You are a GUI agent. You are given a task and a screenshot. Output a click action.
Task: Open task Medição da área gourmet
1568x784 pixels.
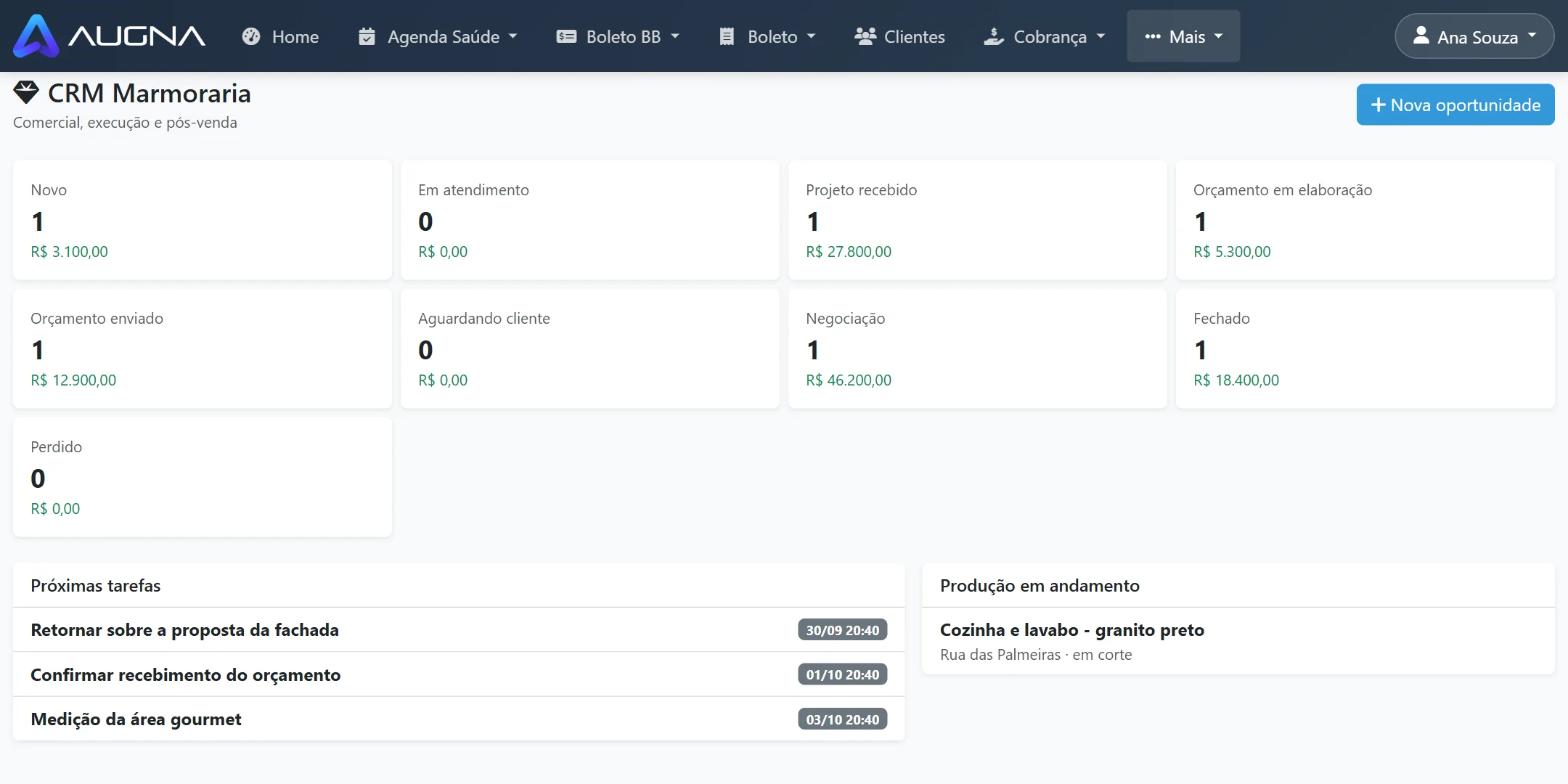459,719
